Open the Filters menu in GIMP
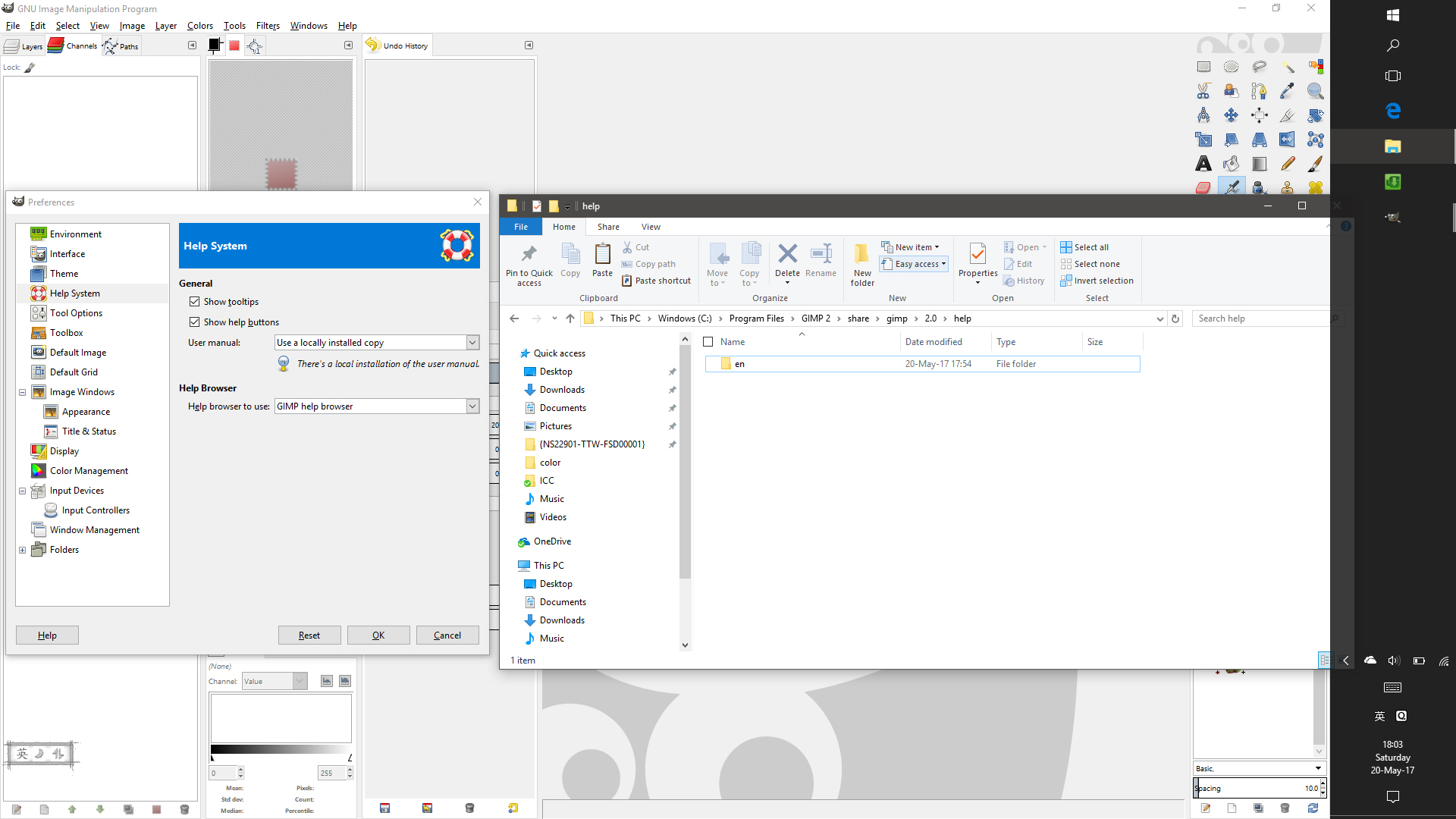Screen dimensions: 1456x819 [x=268, y=26]
